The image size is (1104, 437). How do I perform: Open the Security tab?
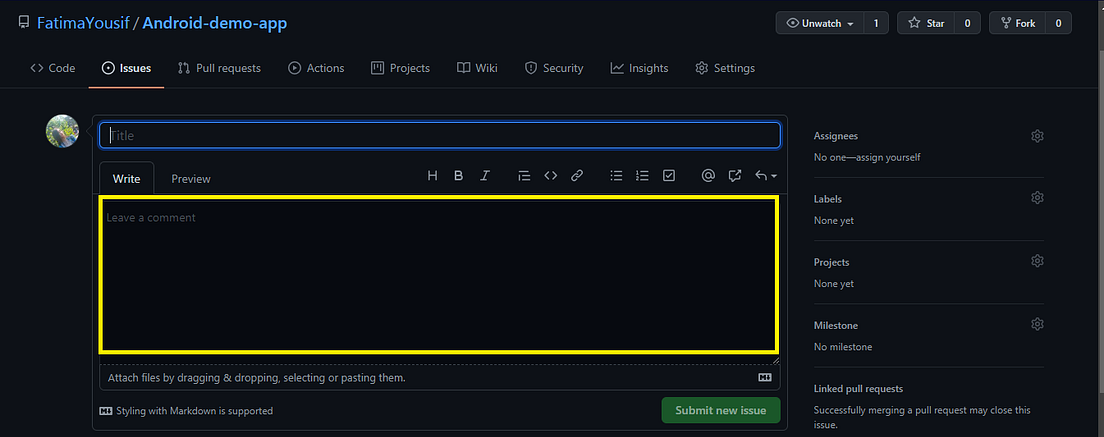(554, 68)
